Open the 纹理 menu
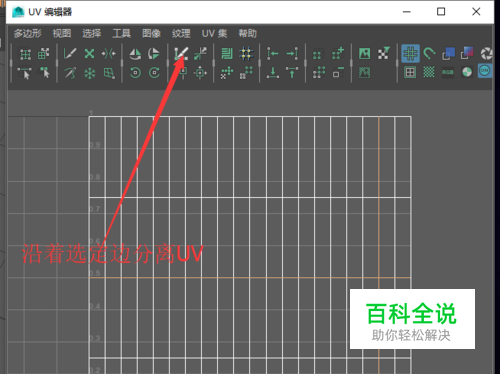Viewport: 500px width, 374px height. [x=181, y=33]
